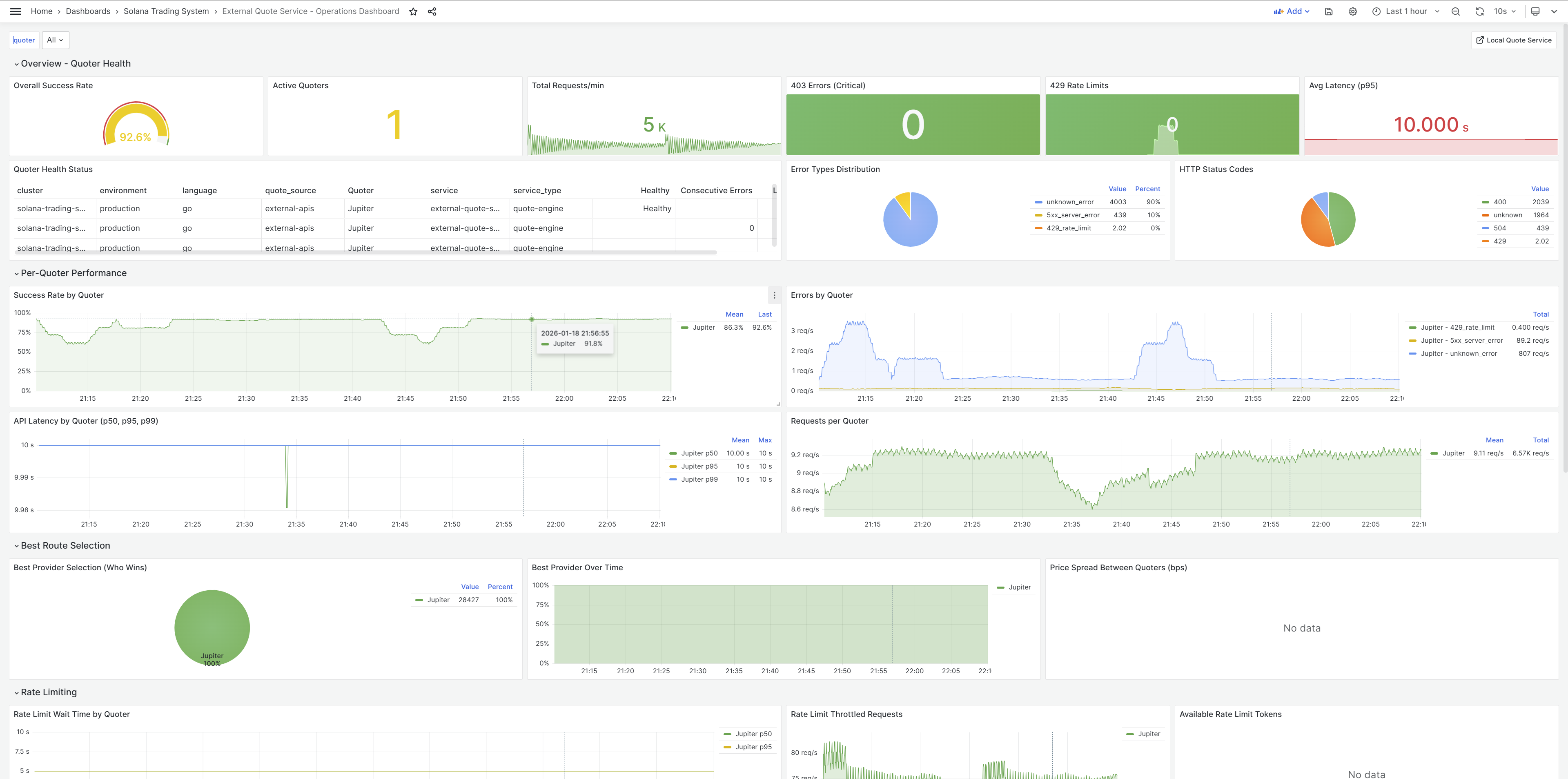Mark this dashboard as favorite with the star
The image size is (1568, 779).
click(413, 11)
